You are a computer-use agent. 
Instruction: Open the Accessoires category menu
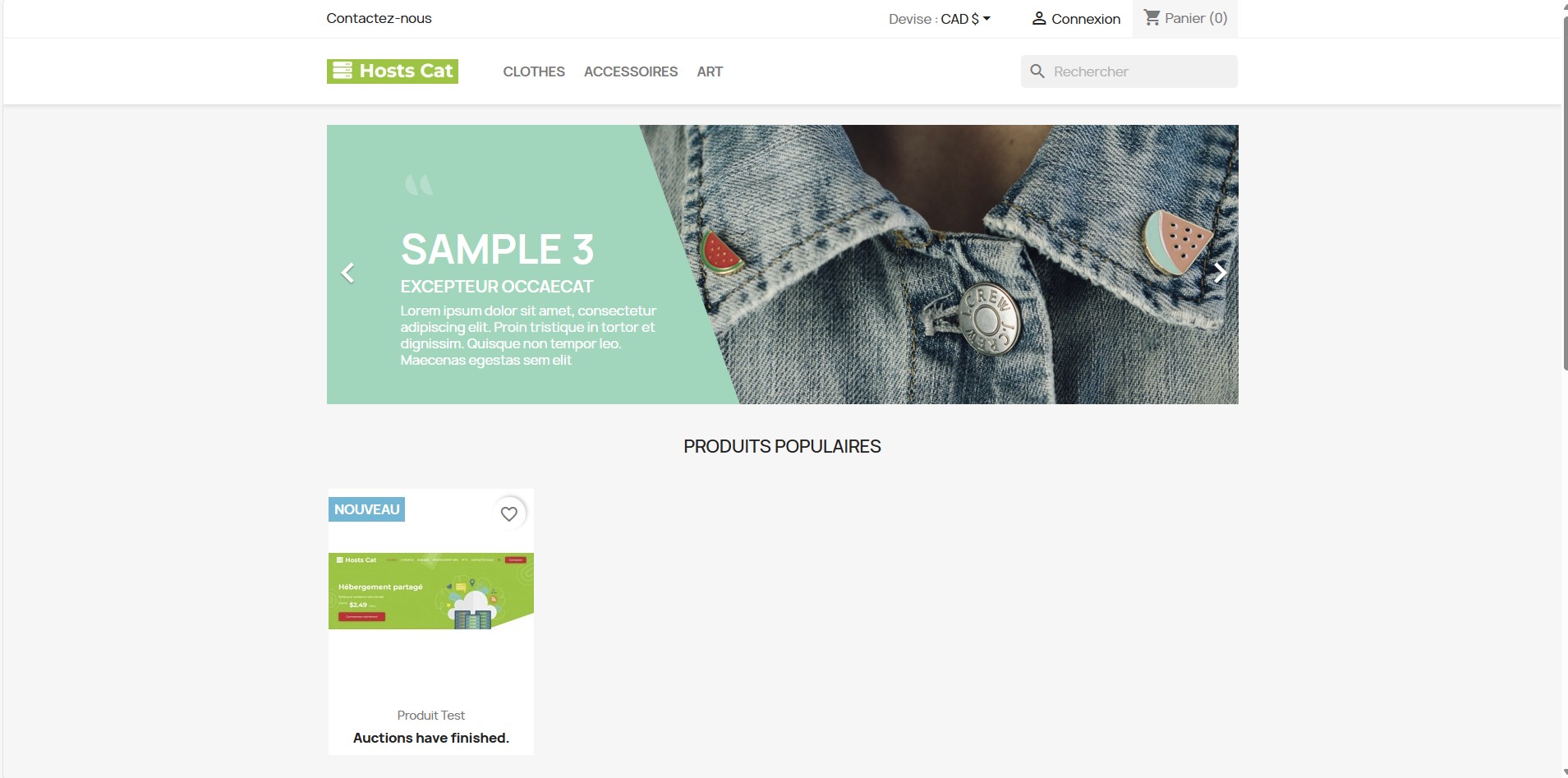pos(631,71)
